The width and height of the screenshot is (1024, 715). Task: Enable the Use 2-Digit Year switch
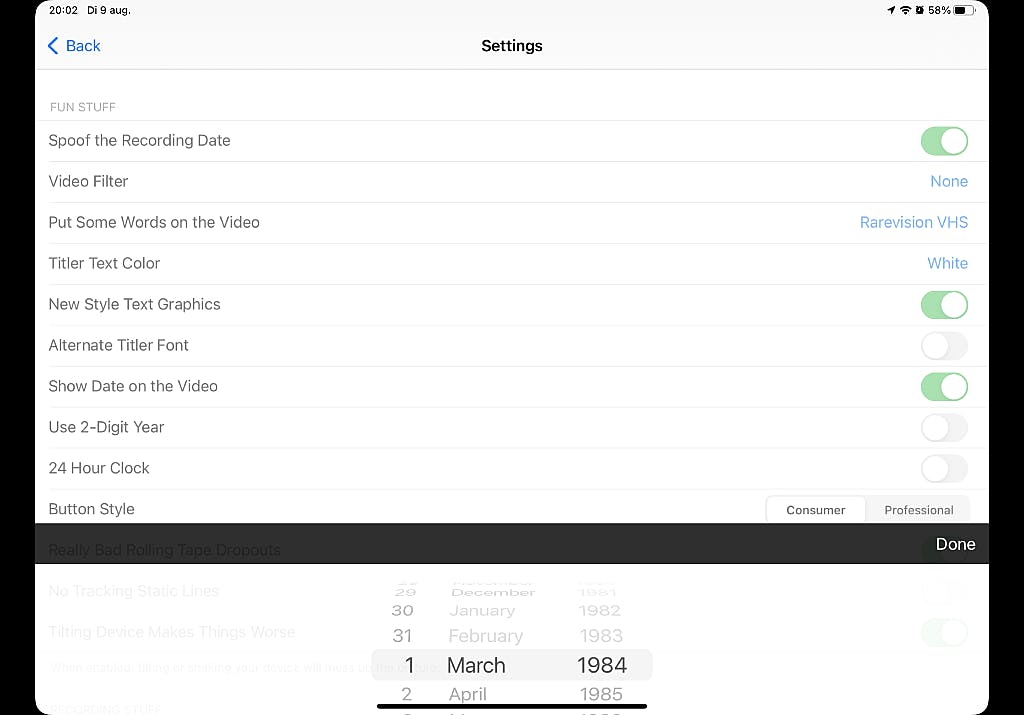pos(944,428)
